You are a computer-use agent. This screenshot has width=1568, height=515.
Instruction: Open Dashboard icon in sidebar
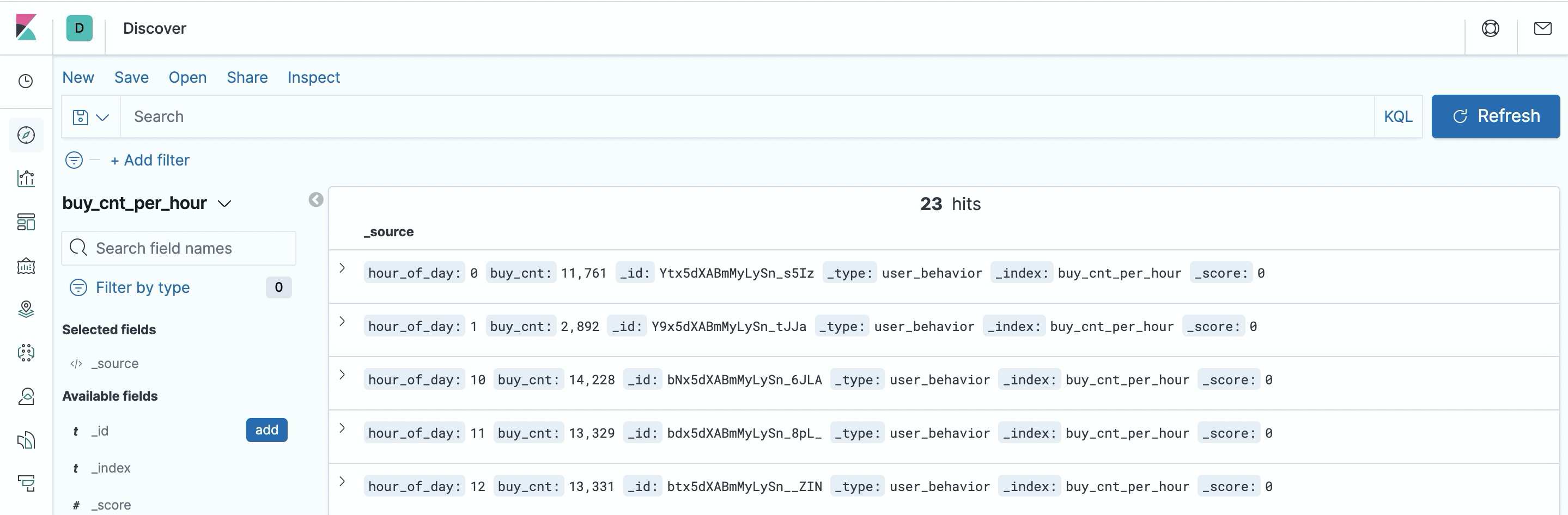tap(26, 222)
